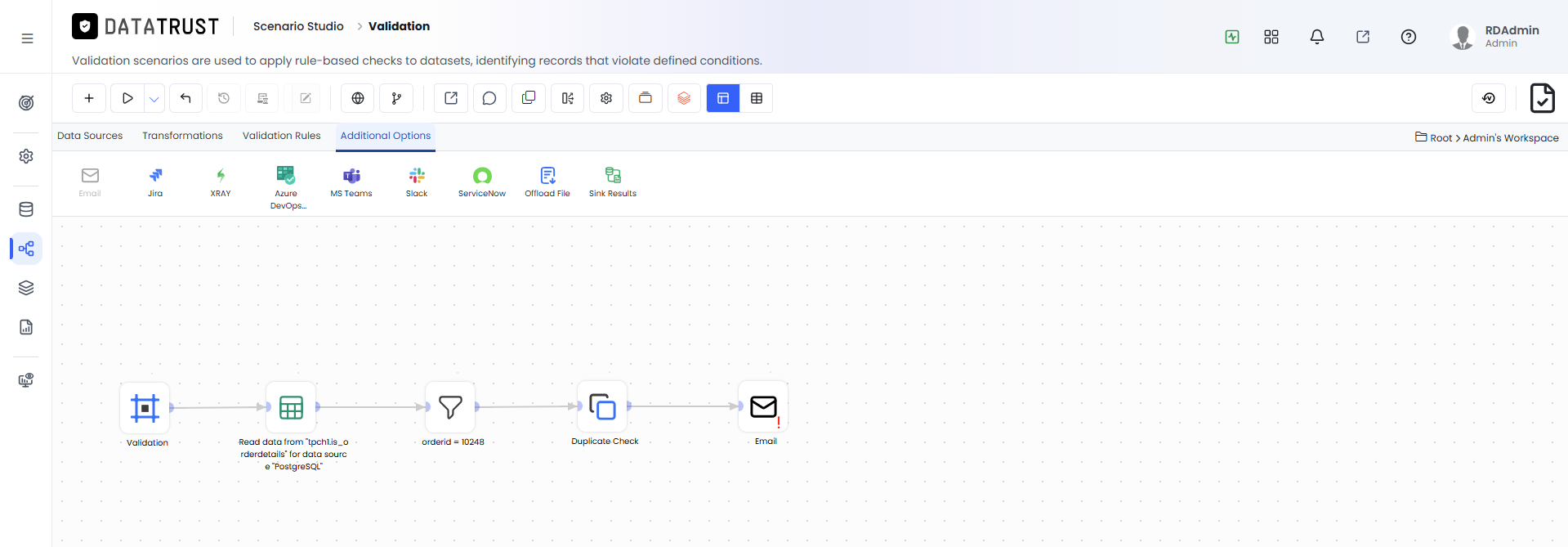Open the apps grid header icon
Screen dimensions: 1568x547
click(1271, 37)
